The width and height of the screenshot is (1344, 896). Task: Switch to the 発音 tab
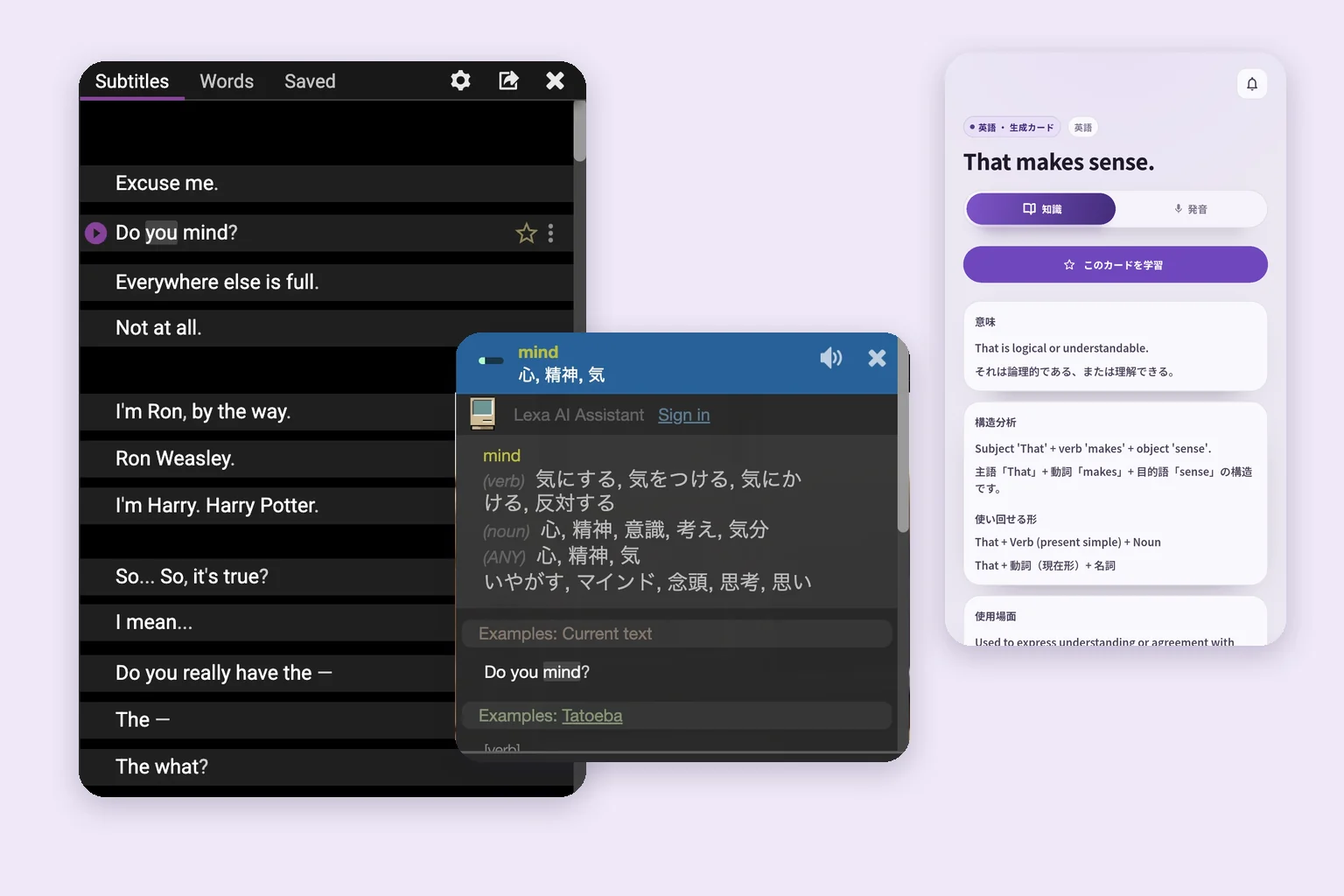1191,209
